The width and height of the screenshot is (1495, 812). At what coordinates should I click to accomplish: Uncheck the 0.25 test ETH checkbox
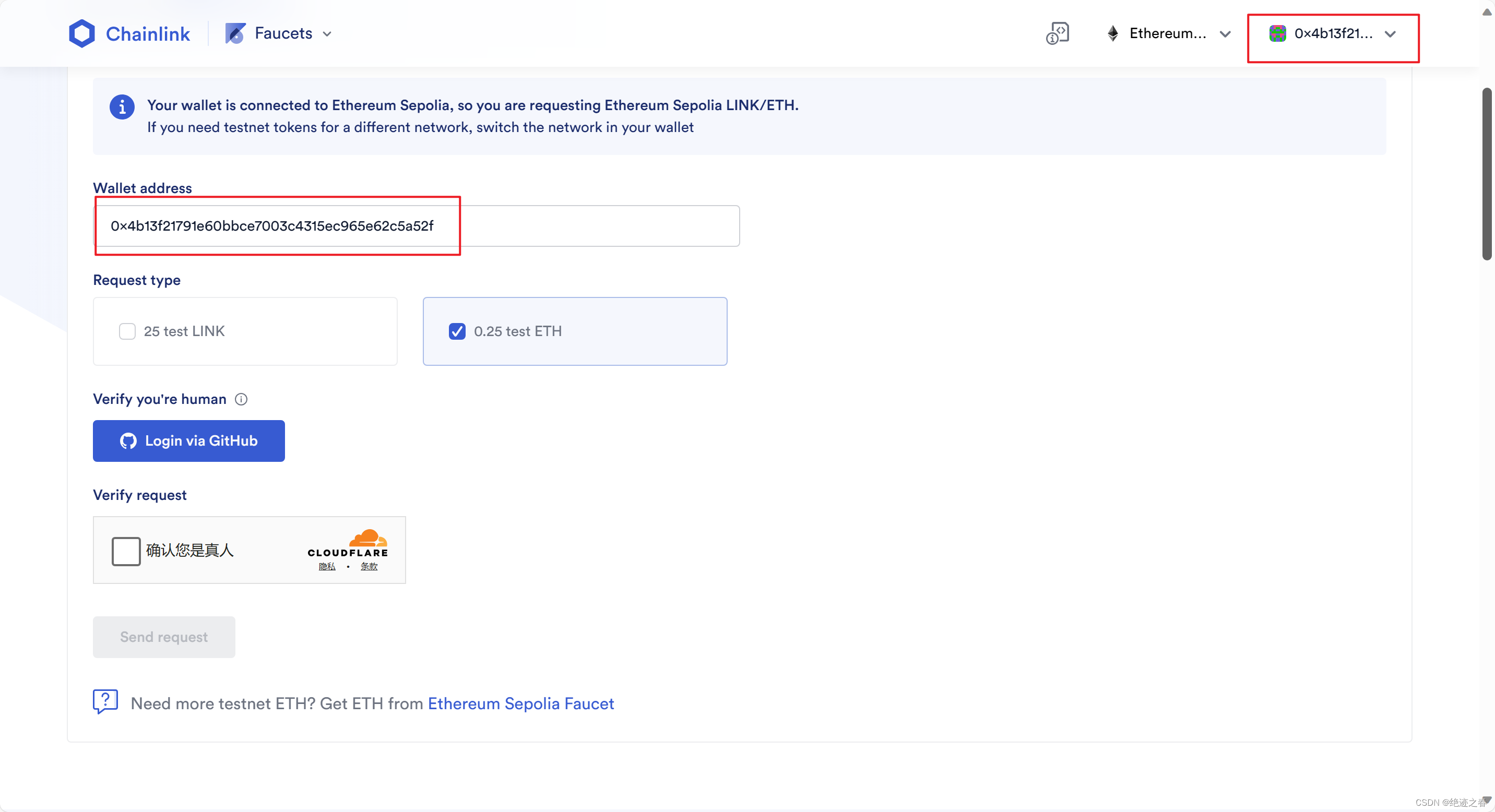click(457, 331)
